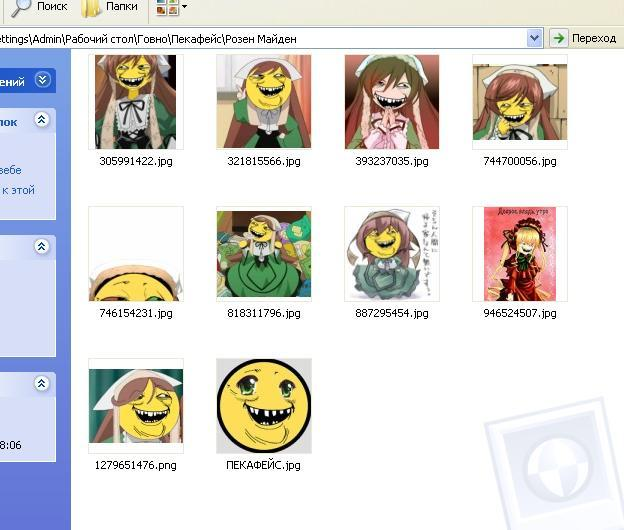The width and height of the screenshot is (624, 530).
Task: Click the file name label 818311796.jpg
Action: click(x=264, y=313)
